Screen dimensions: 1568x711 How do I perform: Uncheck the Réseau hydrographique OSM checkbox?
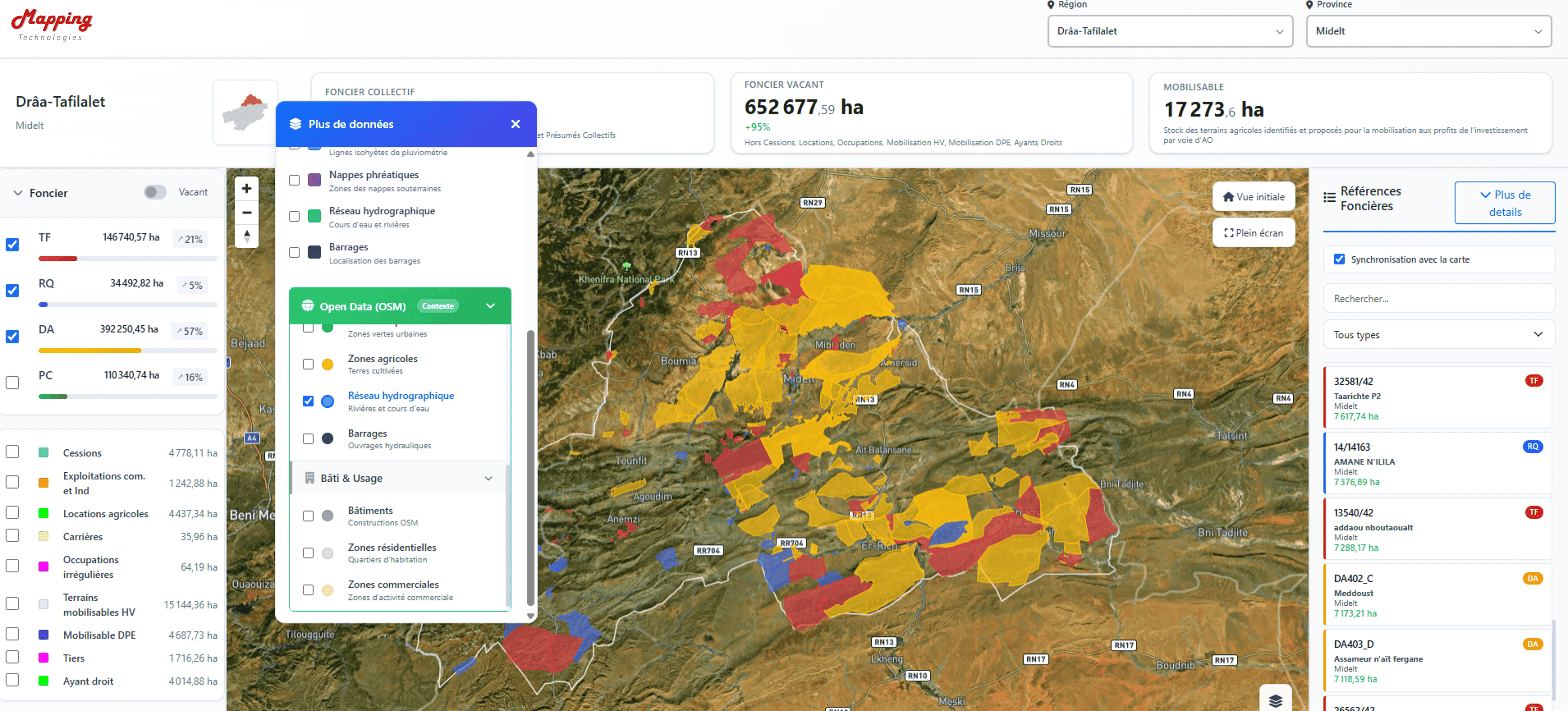[x=308, y=401]
